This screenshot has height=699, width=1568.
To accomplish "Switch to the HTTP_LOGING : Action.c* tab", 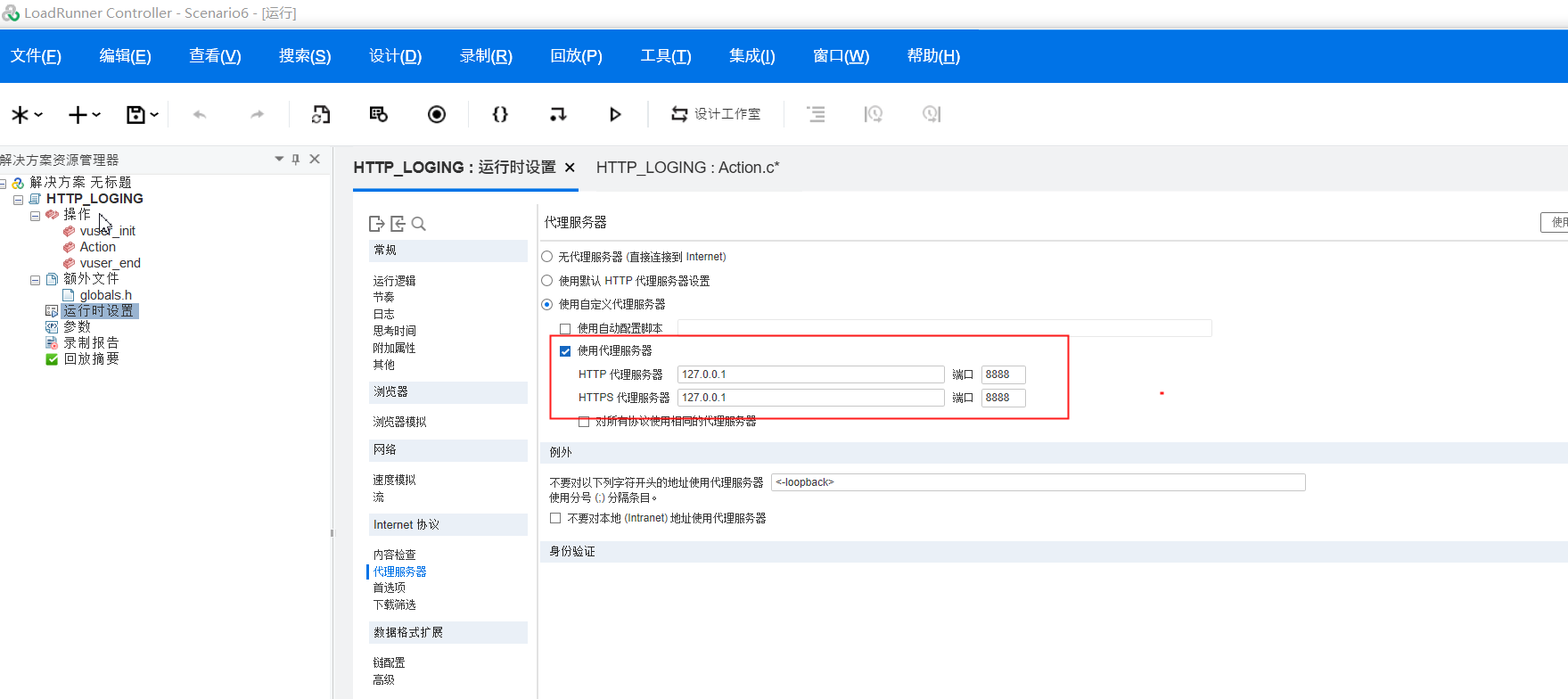I will point(687,168).
